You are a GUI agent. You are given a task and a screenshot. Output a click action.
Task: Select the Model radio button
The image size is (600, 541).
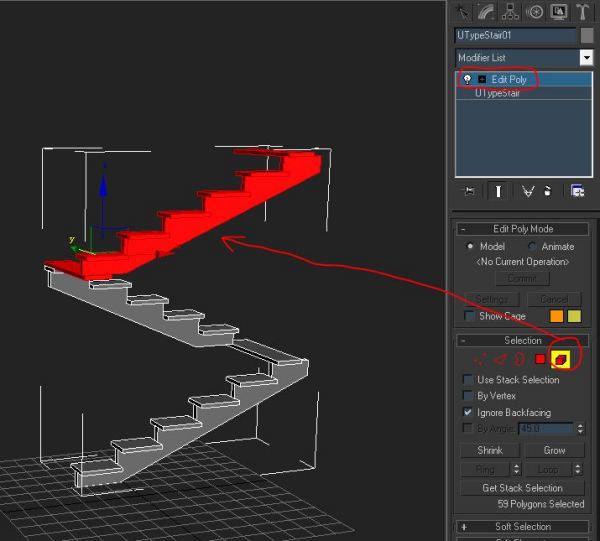point(470,246)
